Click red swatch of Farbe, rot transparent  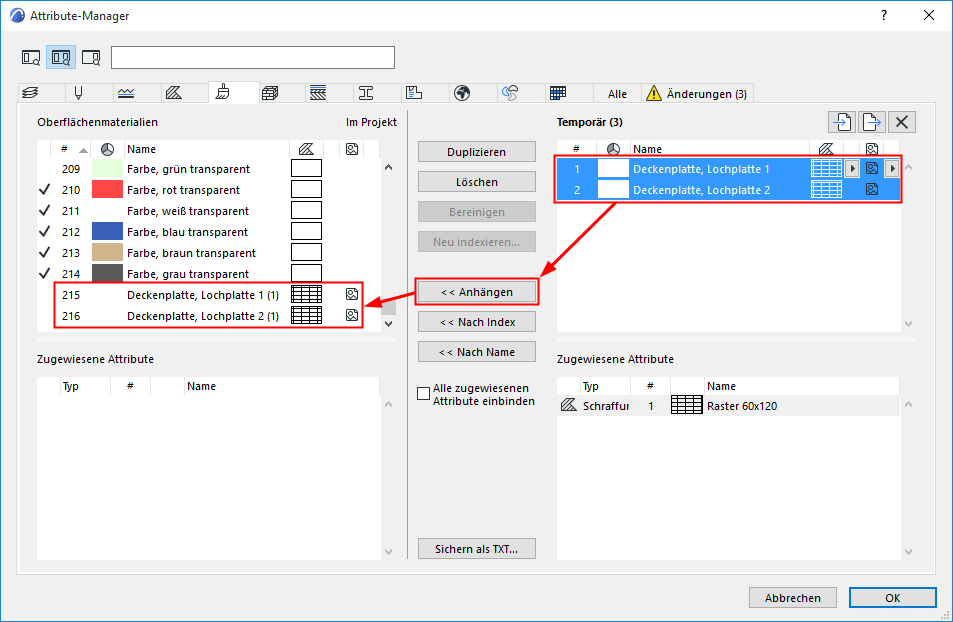108,190
